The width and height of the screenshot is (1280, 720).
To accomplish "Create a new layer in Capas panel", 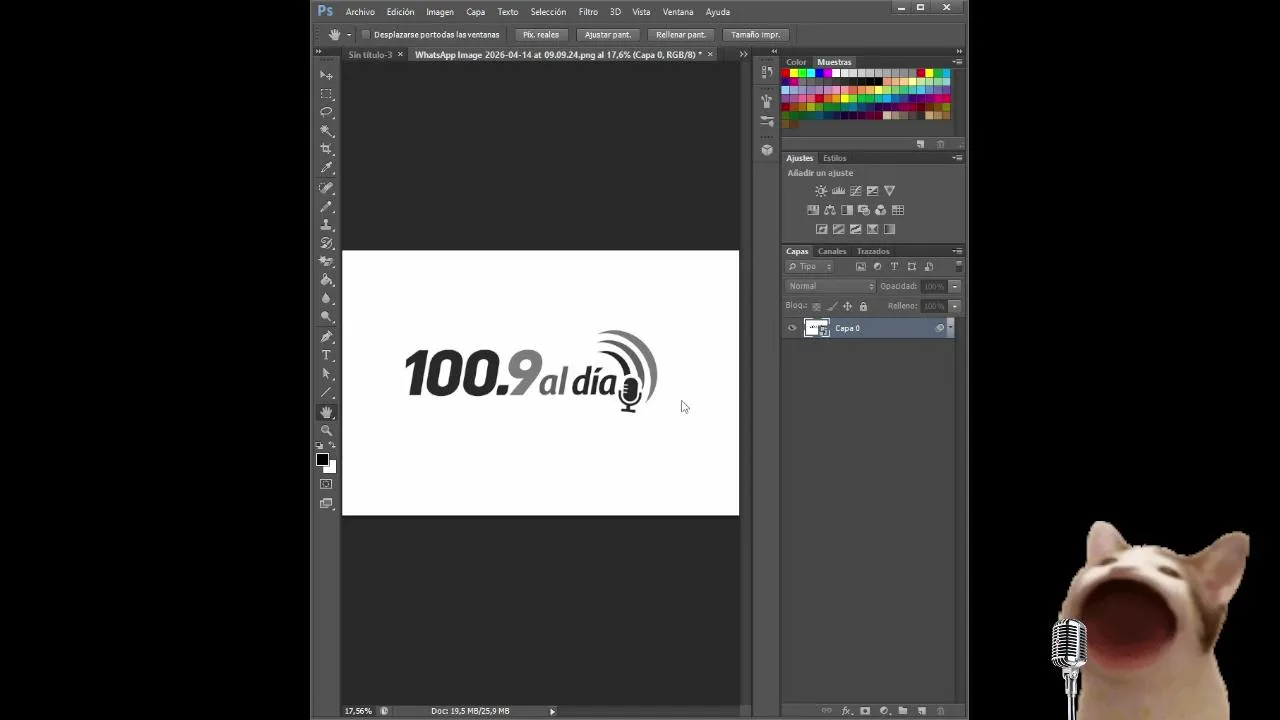I will [x=922, y=711].
